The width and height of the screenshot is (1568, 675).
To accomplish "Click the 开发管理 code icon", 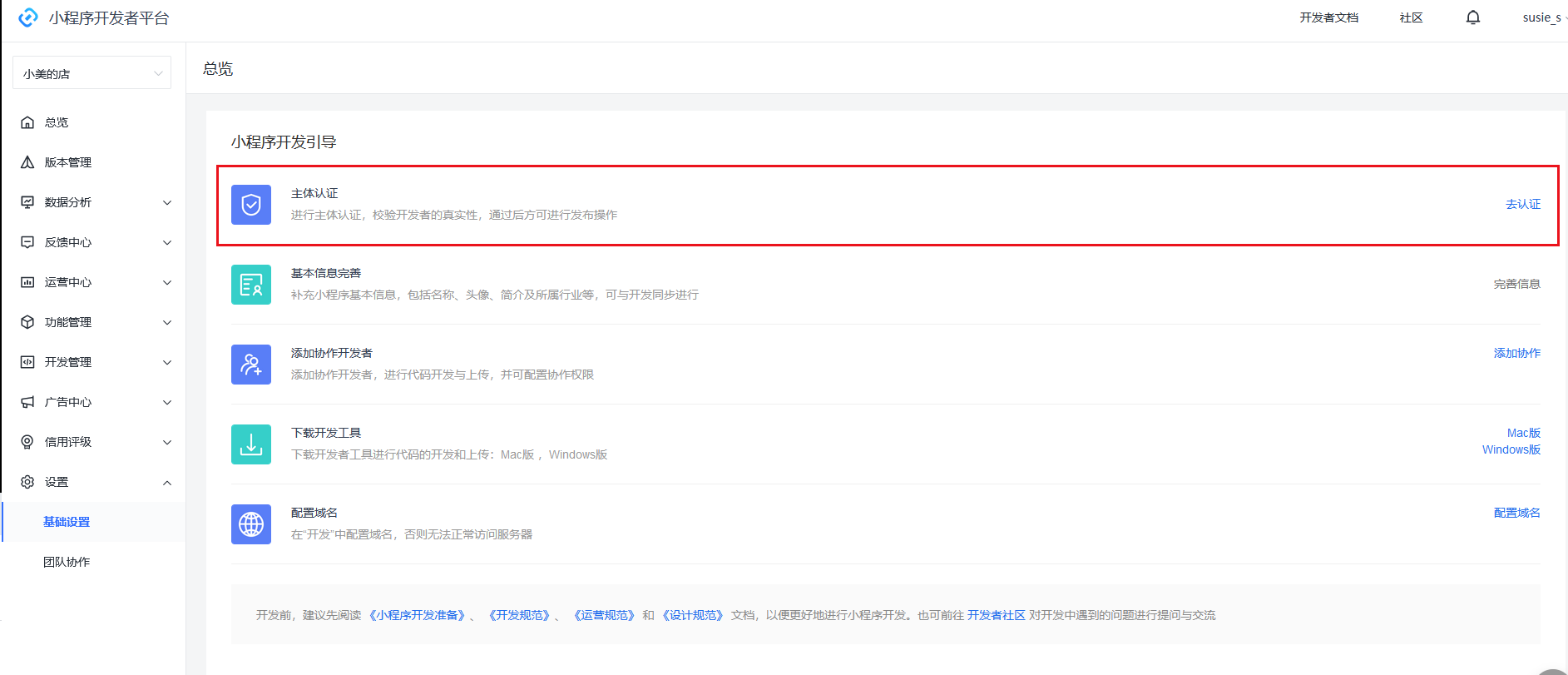I will point(27,362).
